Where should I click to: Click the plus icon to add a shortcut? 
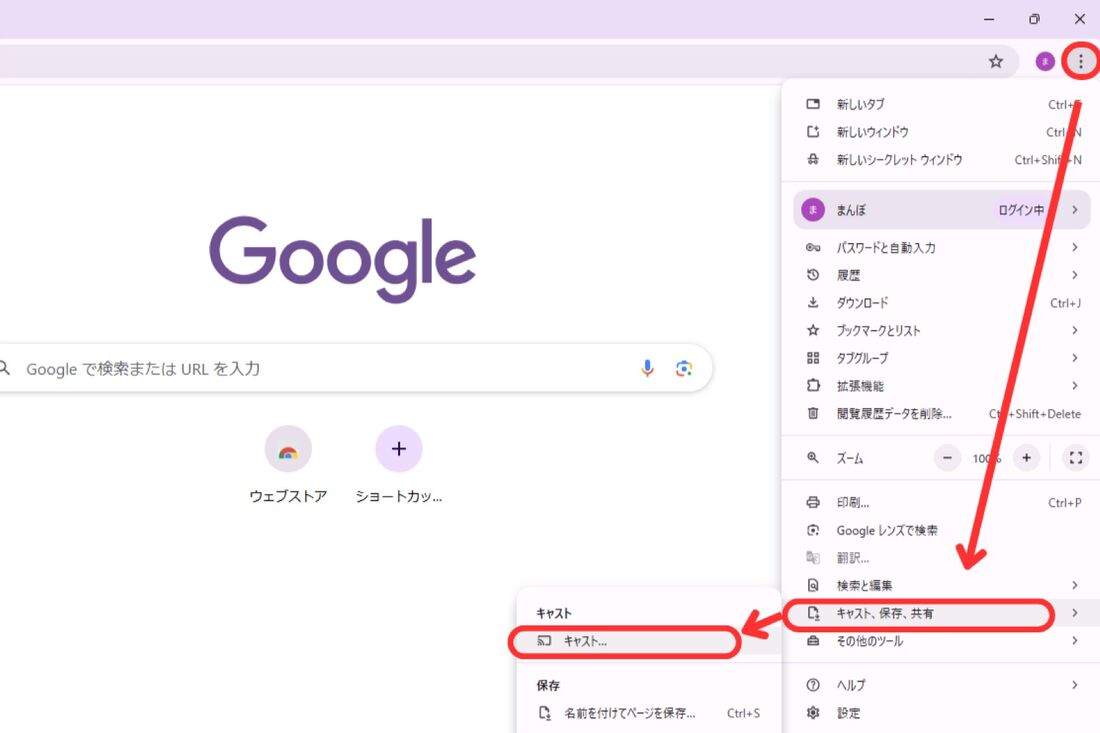pos(398,448)
